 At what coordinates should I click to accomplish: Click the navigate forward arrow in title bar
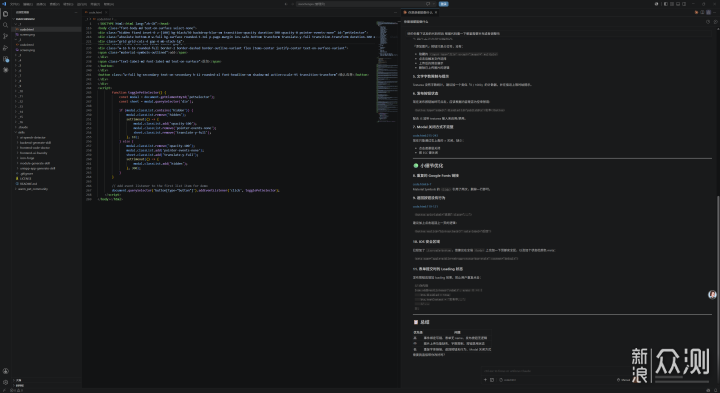point(292,4)
